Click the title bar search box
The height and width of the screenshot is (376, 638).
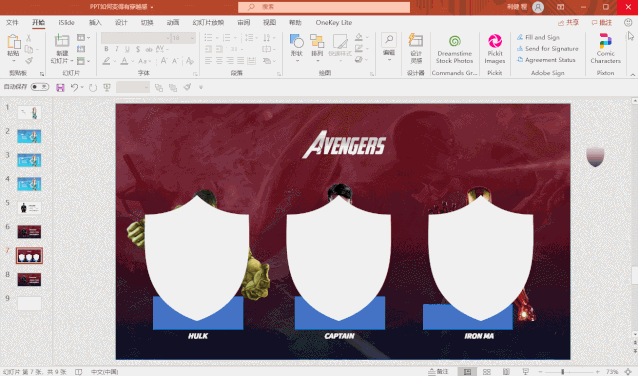click(x=324, y=7)
